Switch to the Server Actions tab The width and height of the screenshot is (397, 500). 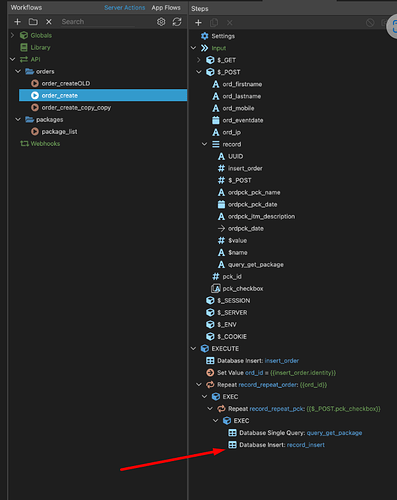click(x=125, y=8)
